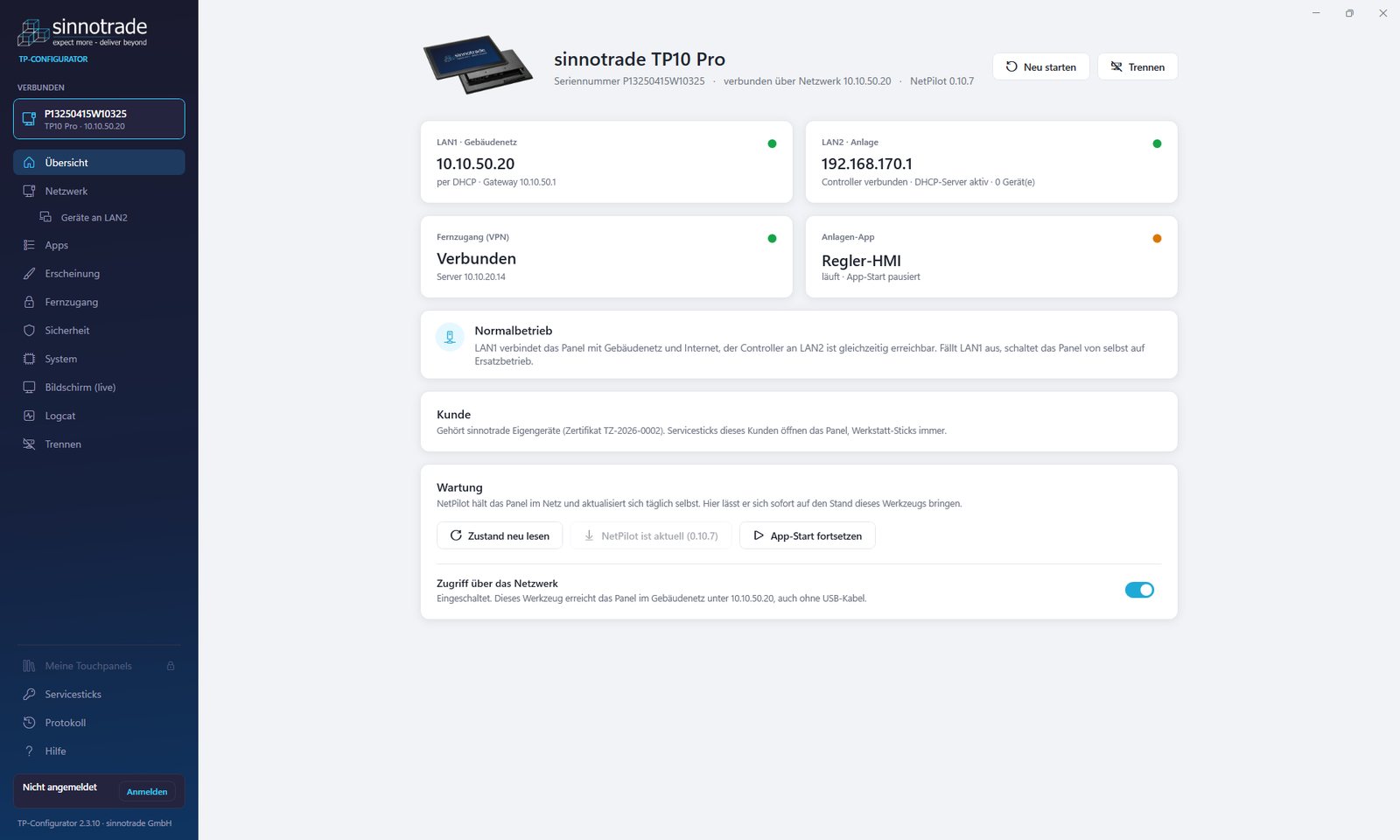The width and height of the screenshot is (1400, 840).
Task: Click the Seriennummer P13250415W10325 text
Action: point(629,81)
